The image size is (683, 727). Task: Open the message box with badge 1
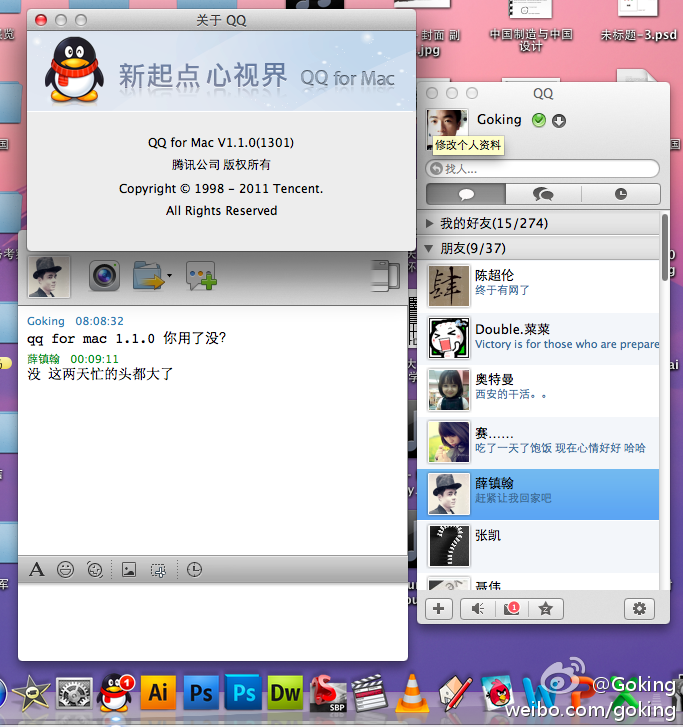tap(512, 609)
